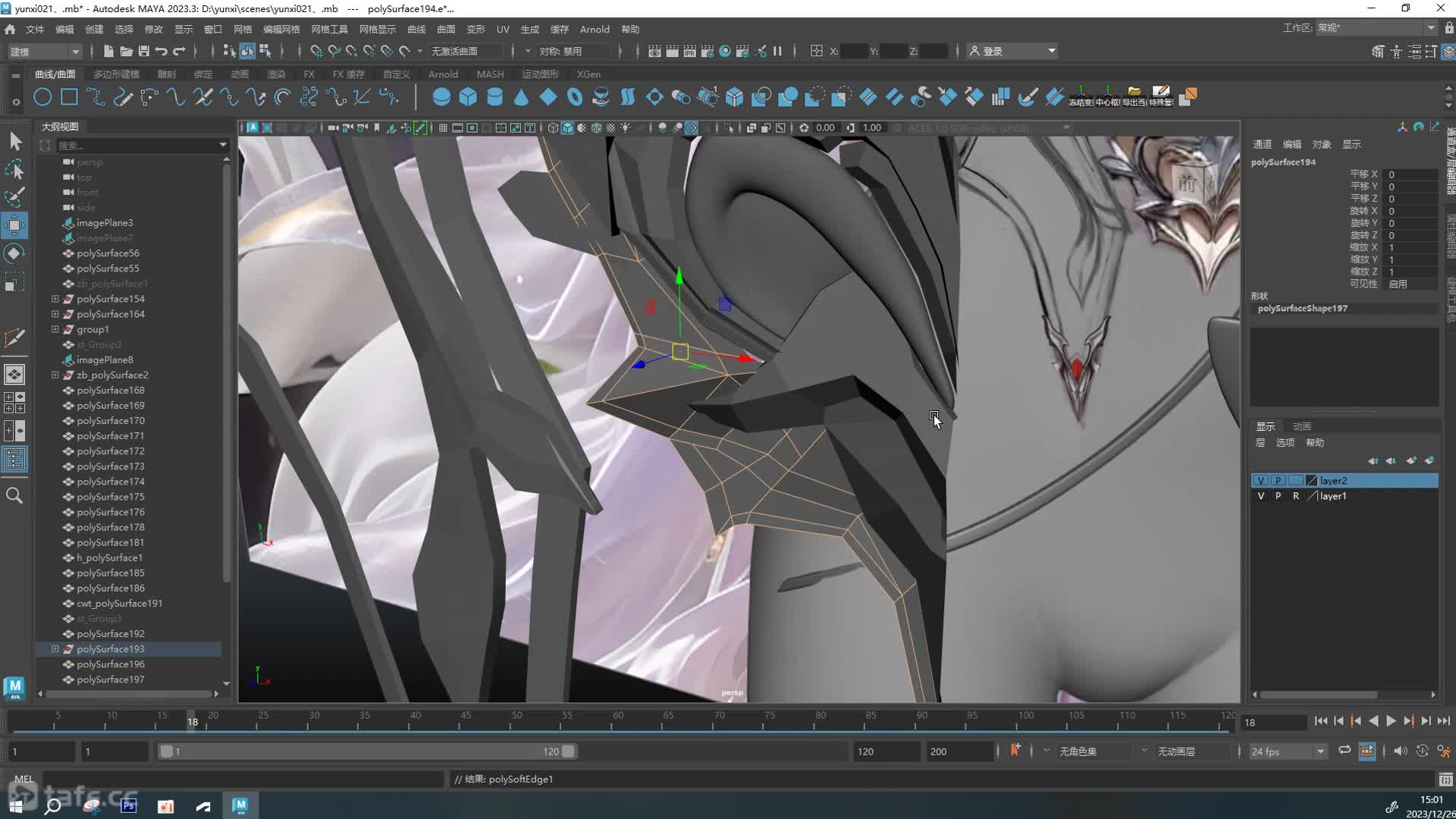Screen dimensions: 1456x819
Task: Expand polySurface193 in outliner
Action: pyautogui.click(x=55, y=649)
